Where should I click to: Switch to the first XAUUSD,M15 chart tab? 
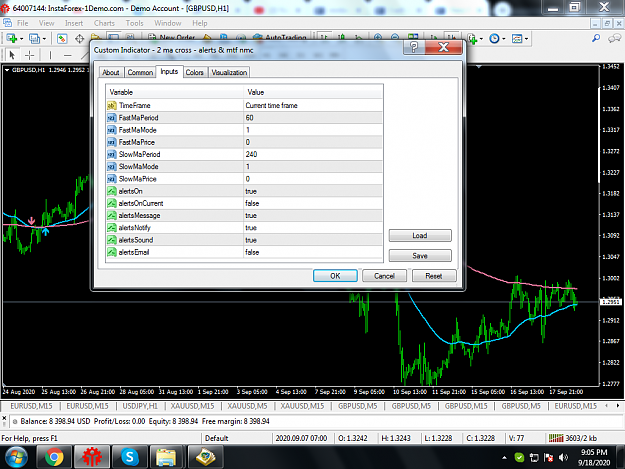tap(193, 406)
